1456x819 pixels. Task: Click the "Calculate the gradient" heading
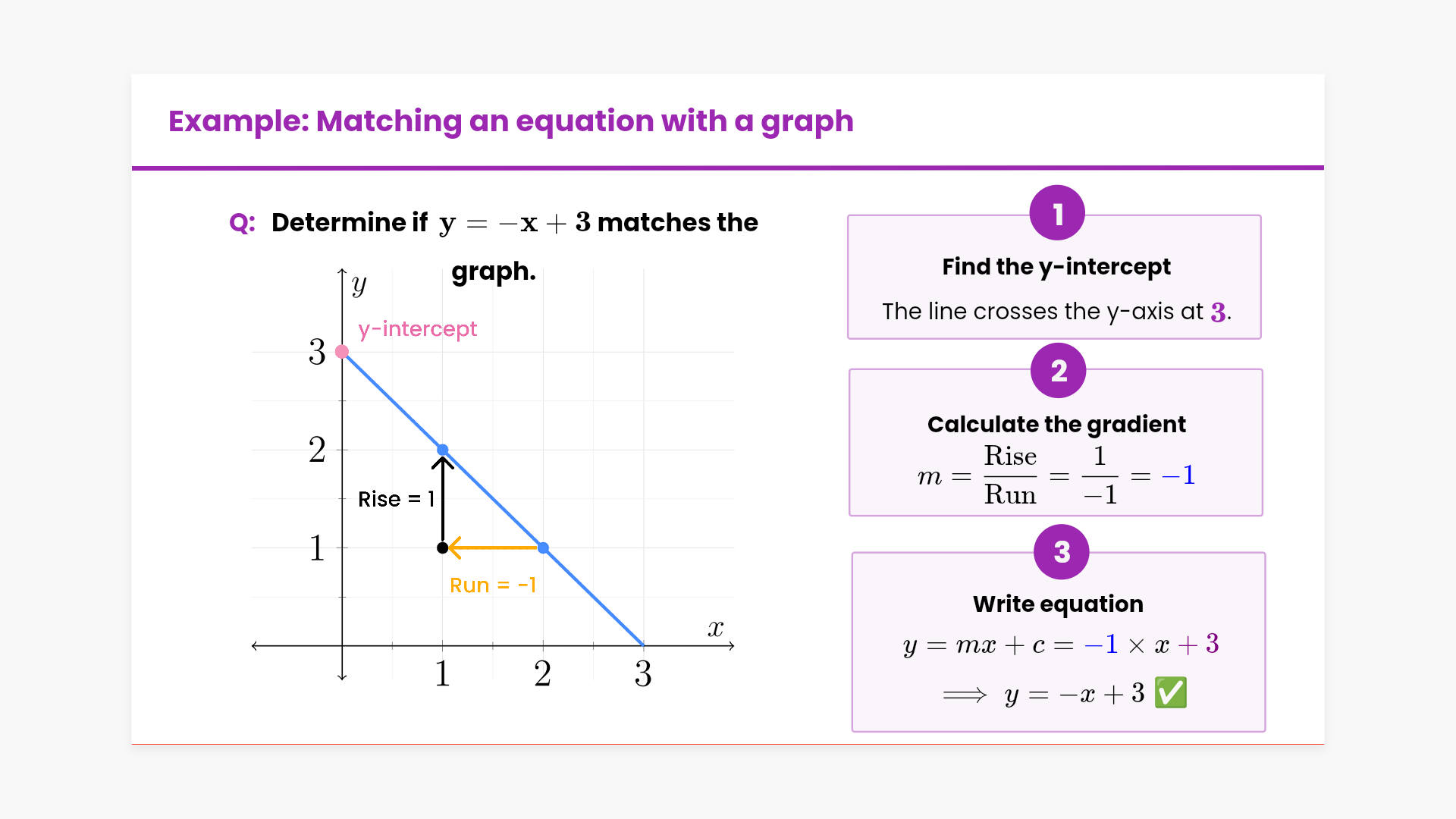pos(1056,425)
